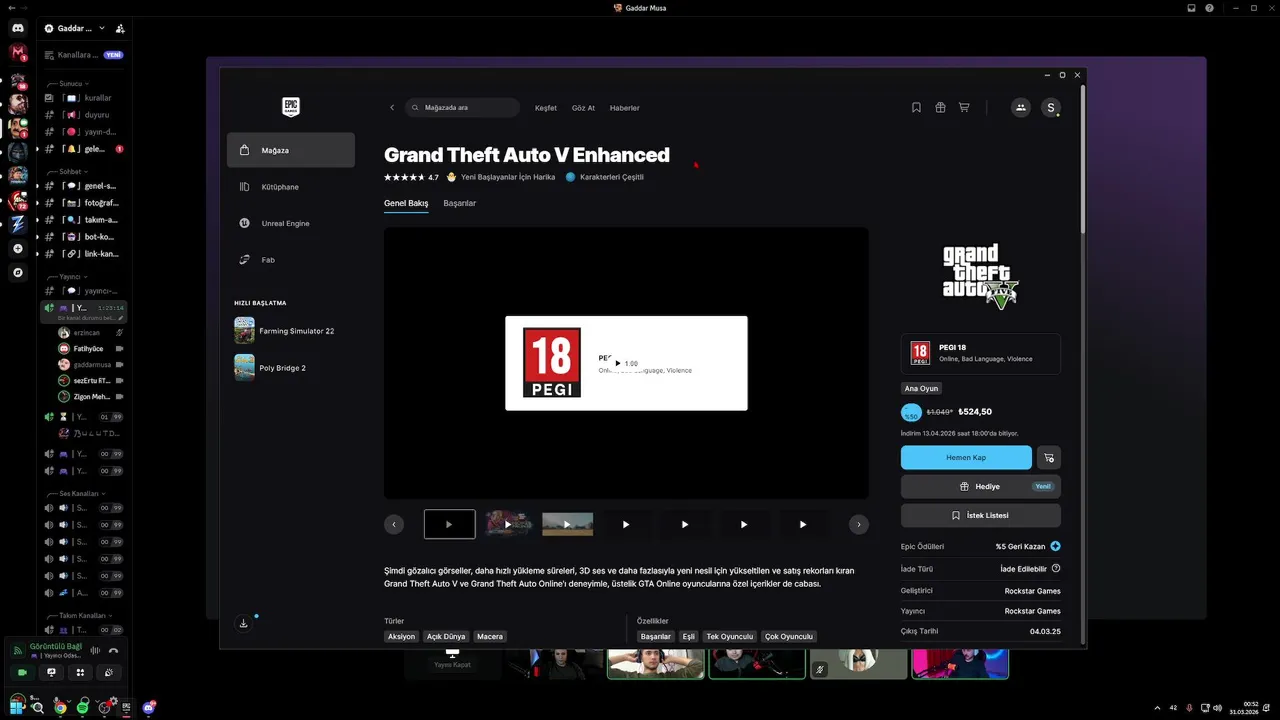Click the Hemen Kap buy button
The image size is (1280, 720).
(x=966, y=458)
